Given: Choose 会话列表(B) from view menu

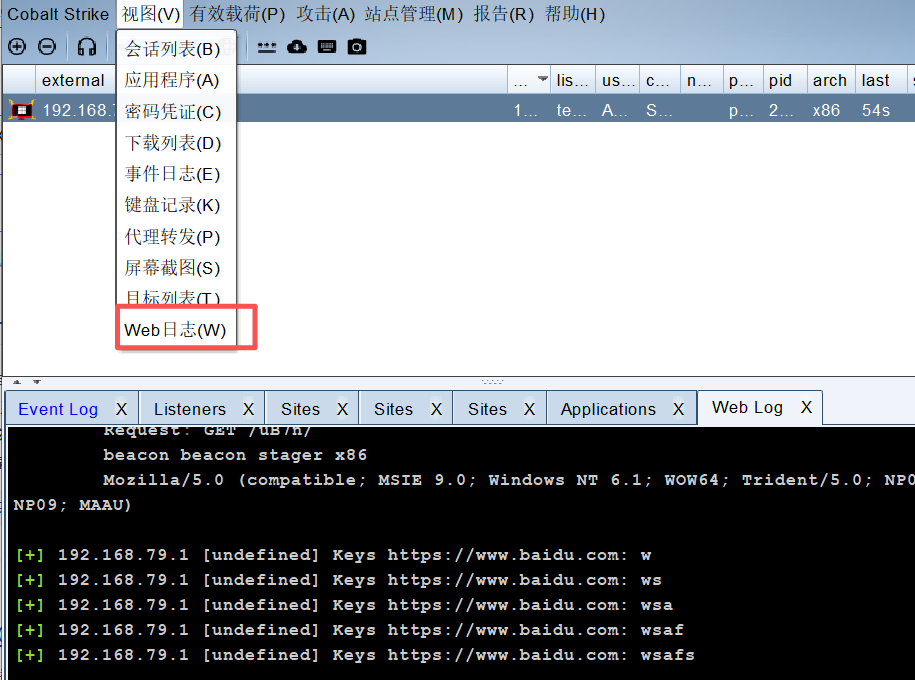Looking at the screenshot, I should tap(176, 49).
